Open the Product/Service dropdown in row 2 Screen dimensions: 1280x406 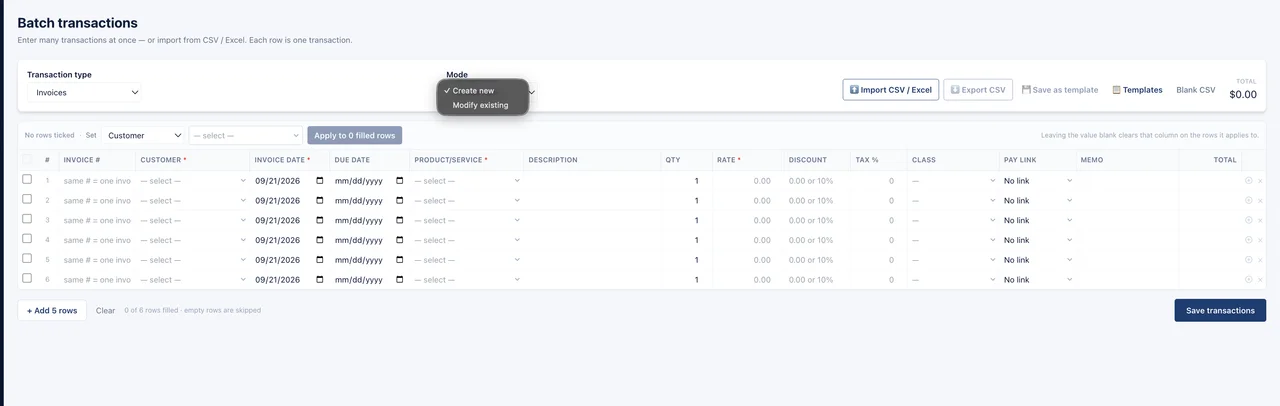(x=467, y=201)
